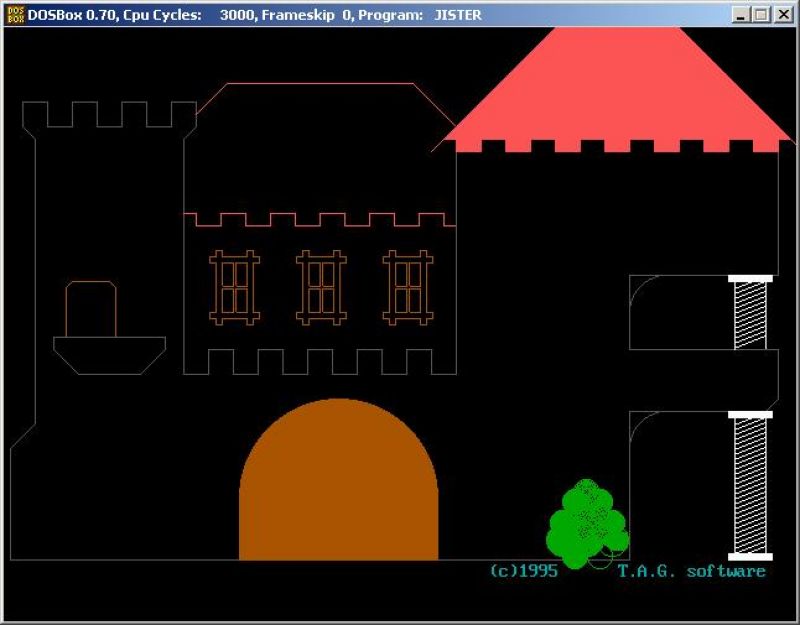
Task: Click the DOSBox icon in title bar
Action: point(16,15)
